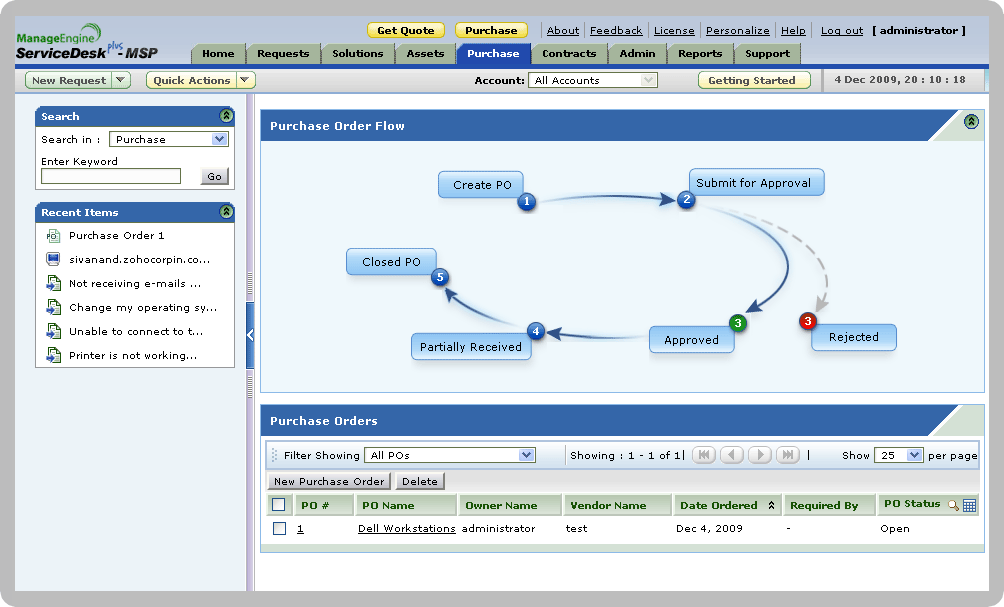The height and width of the screenshot is (607, 1004).
Task: Click the request icon beside Not receiving e-mails
Action: pyautogui.click(x=53, y=283)
